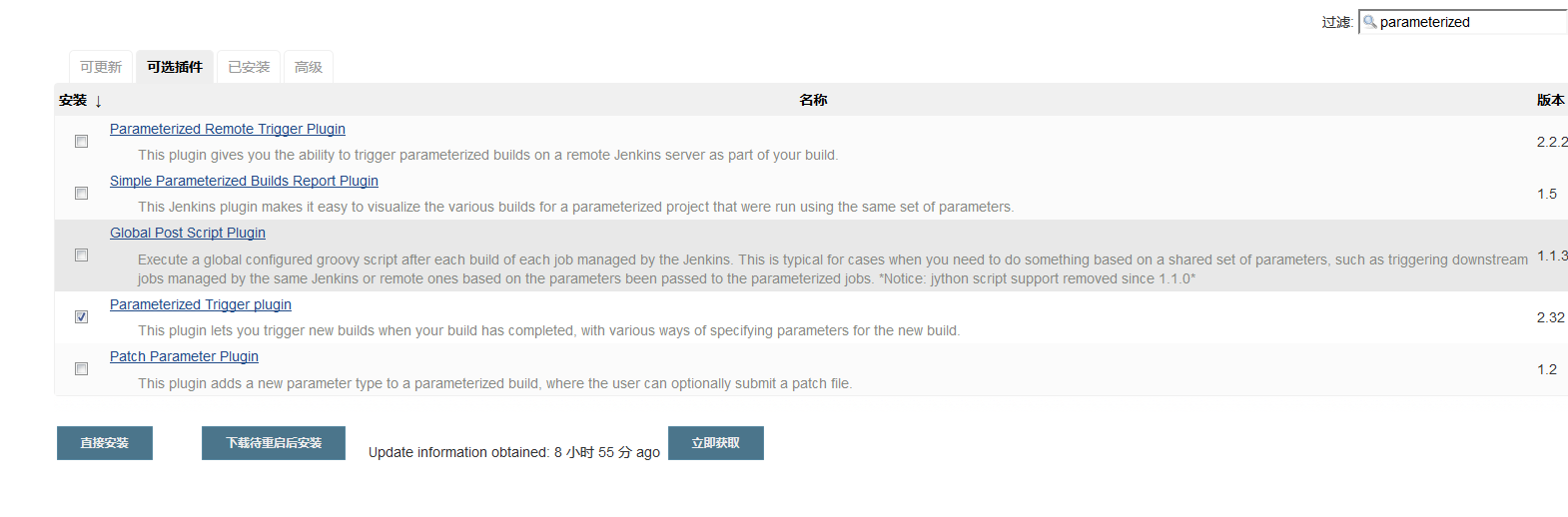Viewport: 1568px width, 517px height.
Task: Click the 直接安装 button
Action: [x=105, y=443]
